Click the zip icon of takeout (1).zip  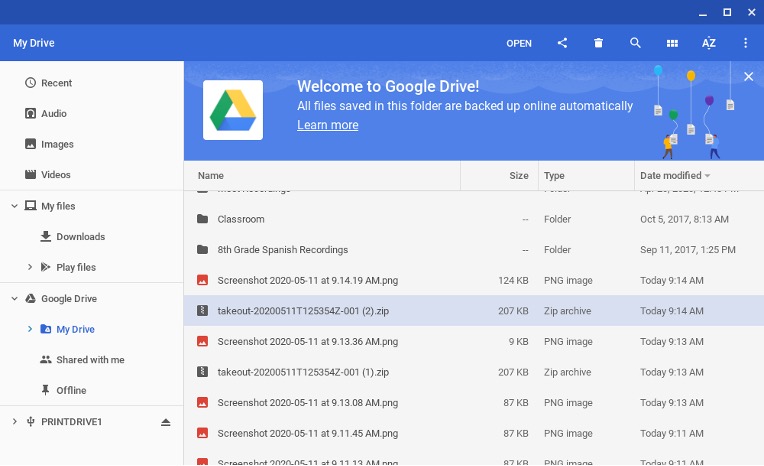[202, 372]
